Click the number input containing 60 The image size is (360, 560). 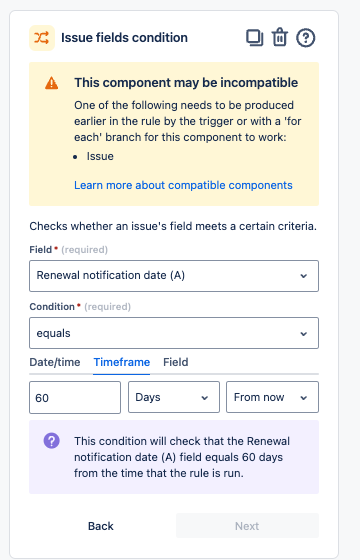coord(75,398)
